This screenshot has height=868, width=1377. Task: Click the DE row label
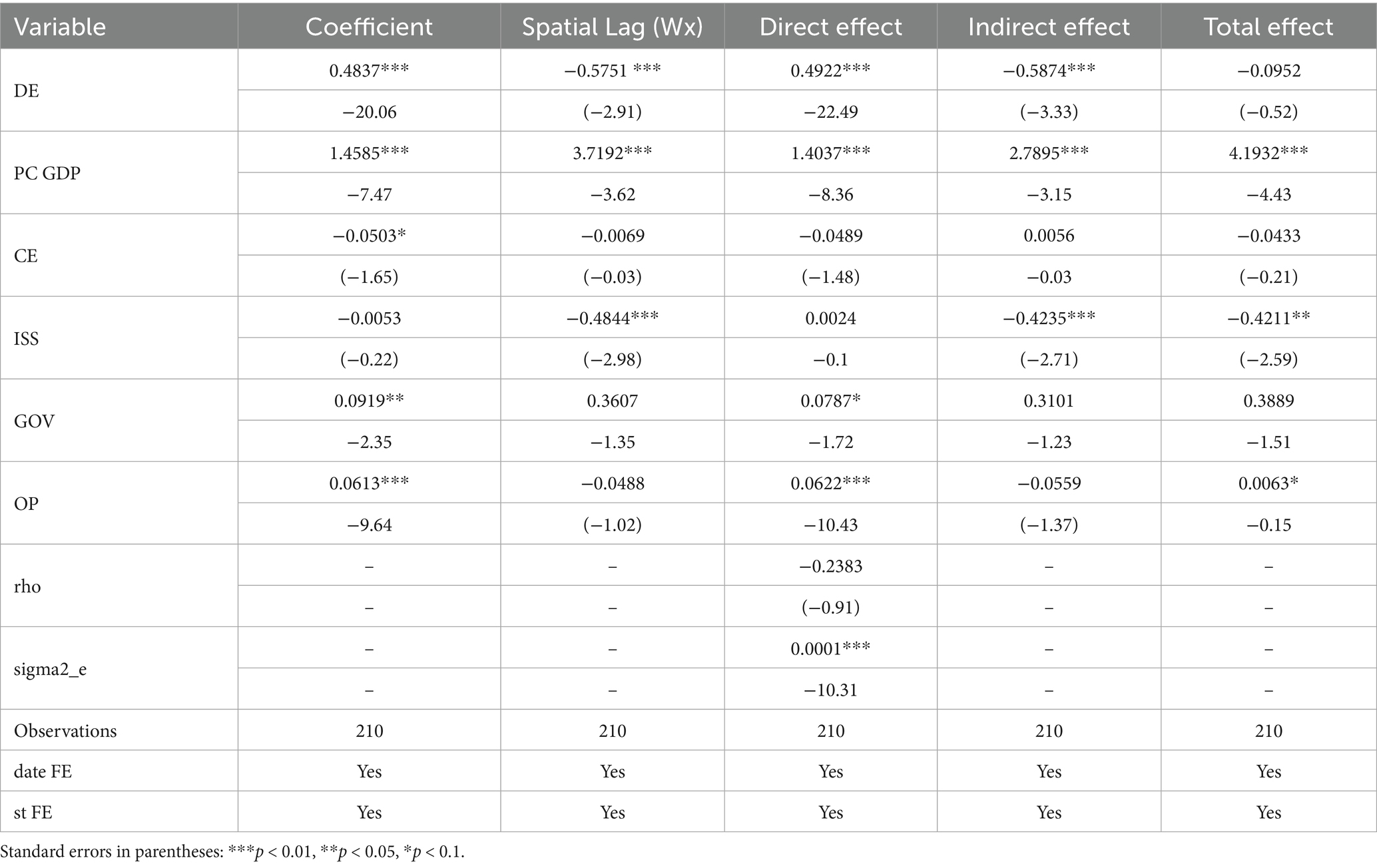(x=27, y=91)
